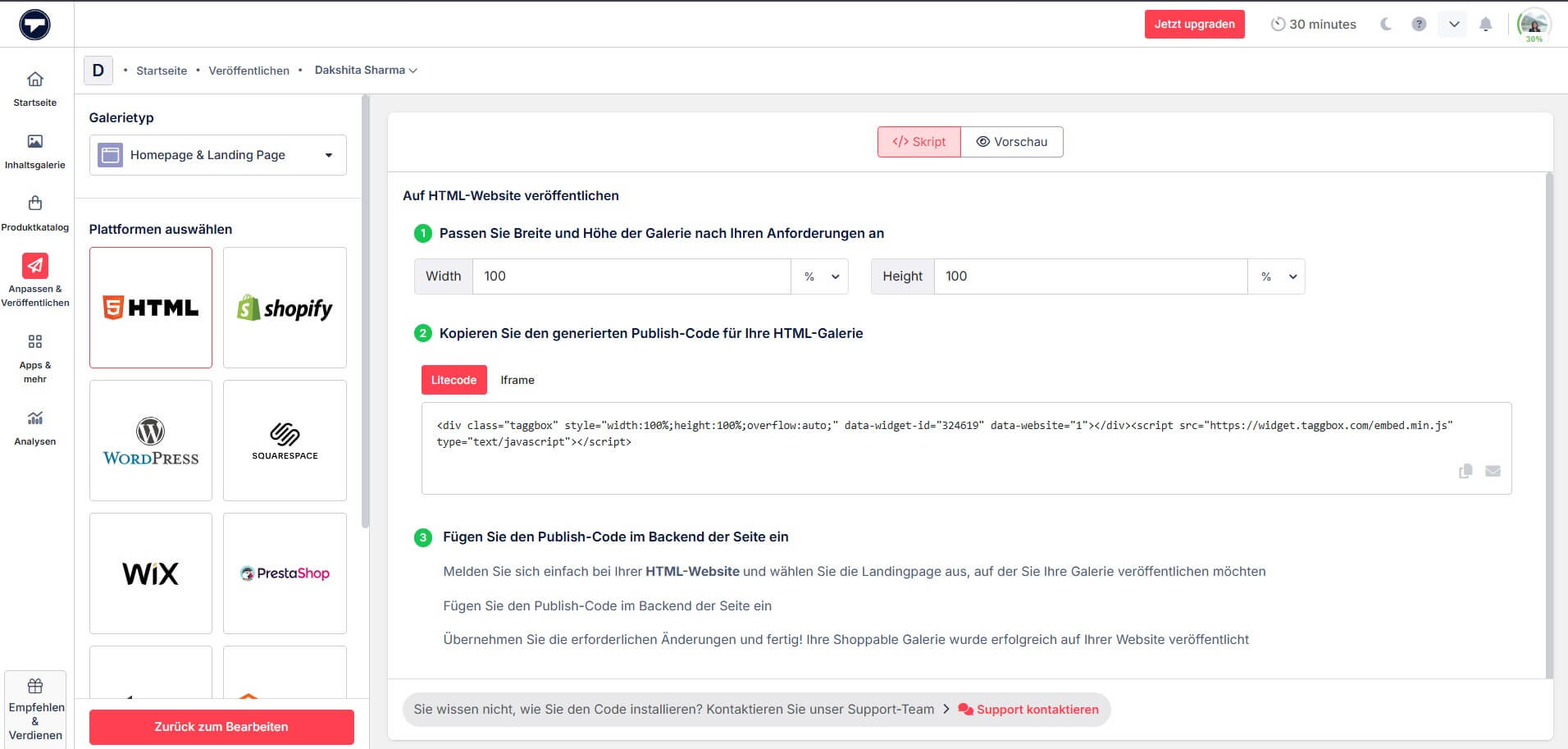Open Startseite from the sidebar

tap(35, 89)
